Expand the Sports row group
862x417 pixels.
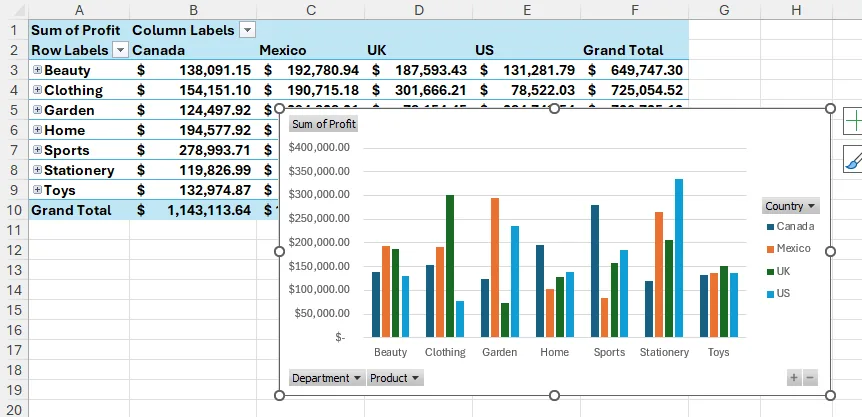point(37,150)
